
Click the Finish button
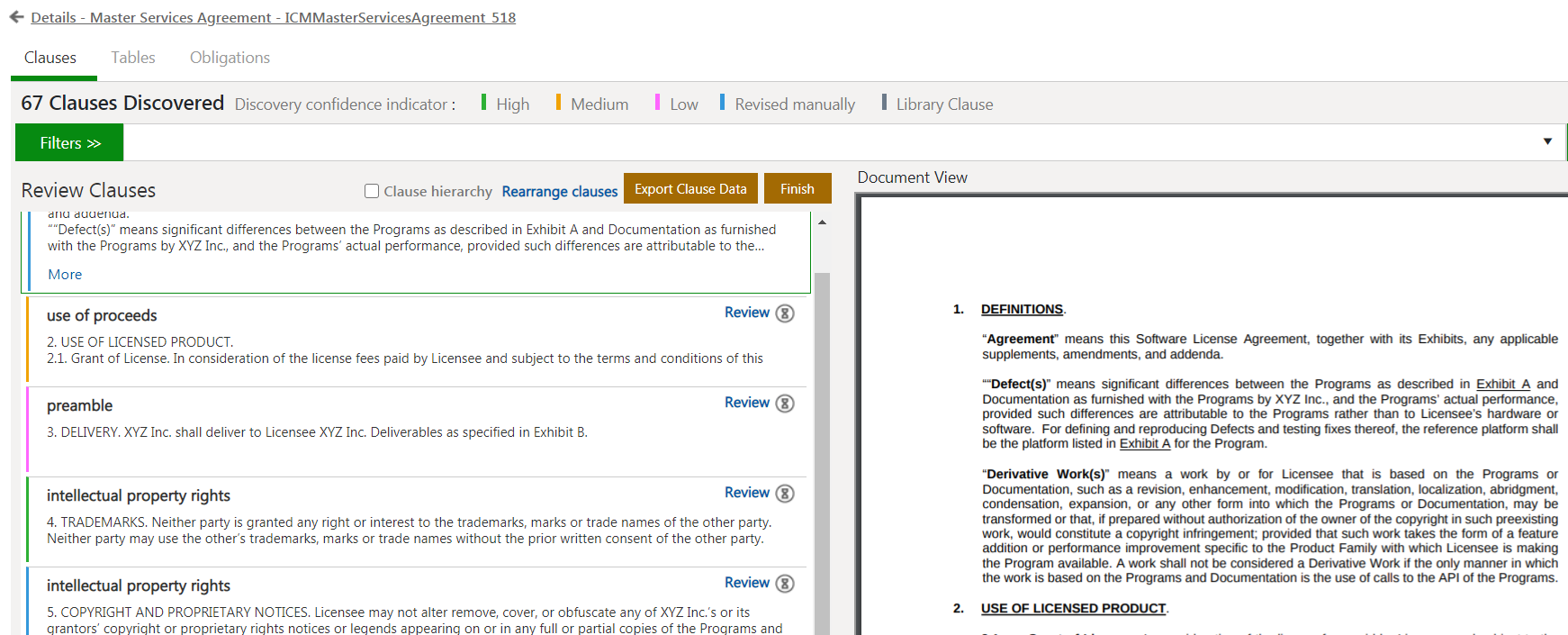coord(797,189)
